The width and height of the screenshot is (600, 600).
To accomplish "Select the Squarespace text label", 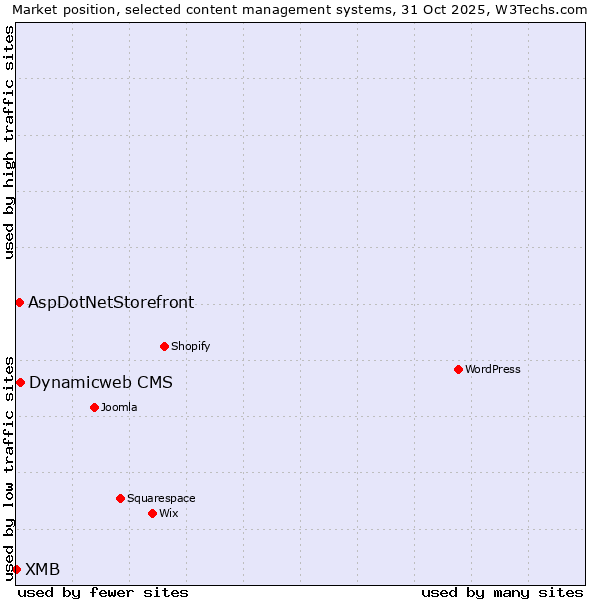I will (161, 498).
